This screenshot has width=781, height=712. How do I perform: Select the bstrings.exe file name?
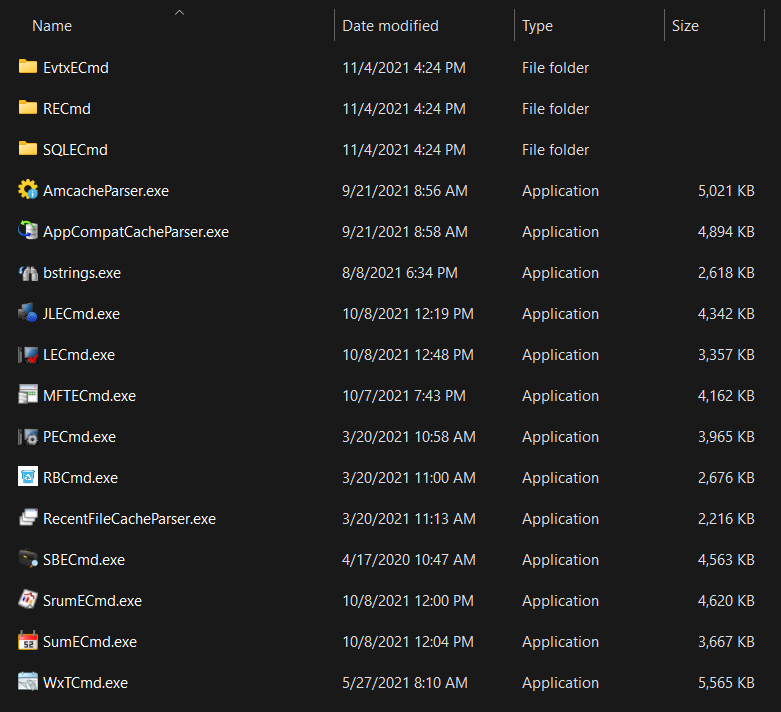click(x=82, y=273)
